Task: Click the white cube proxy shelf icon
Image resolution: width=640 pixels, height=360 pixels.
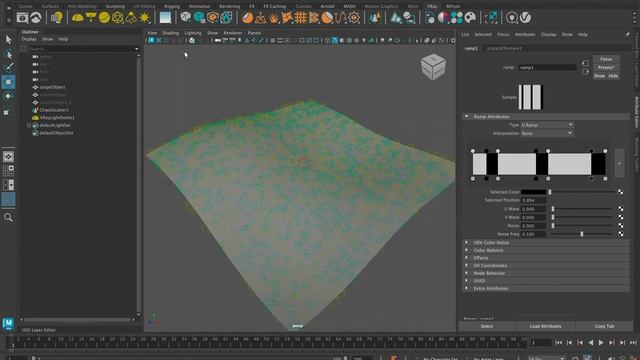Action: click(x=185, y=18)
